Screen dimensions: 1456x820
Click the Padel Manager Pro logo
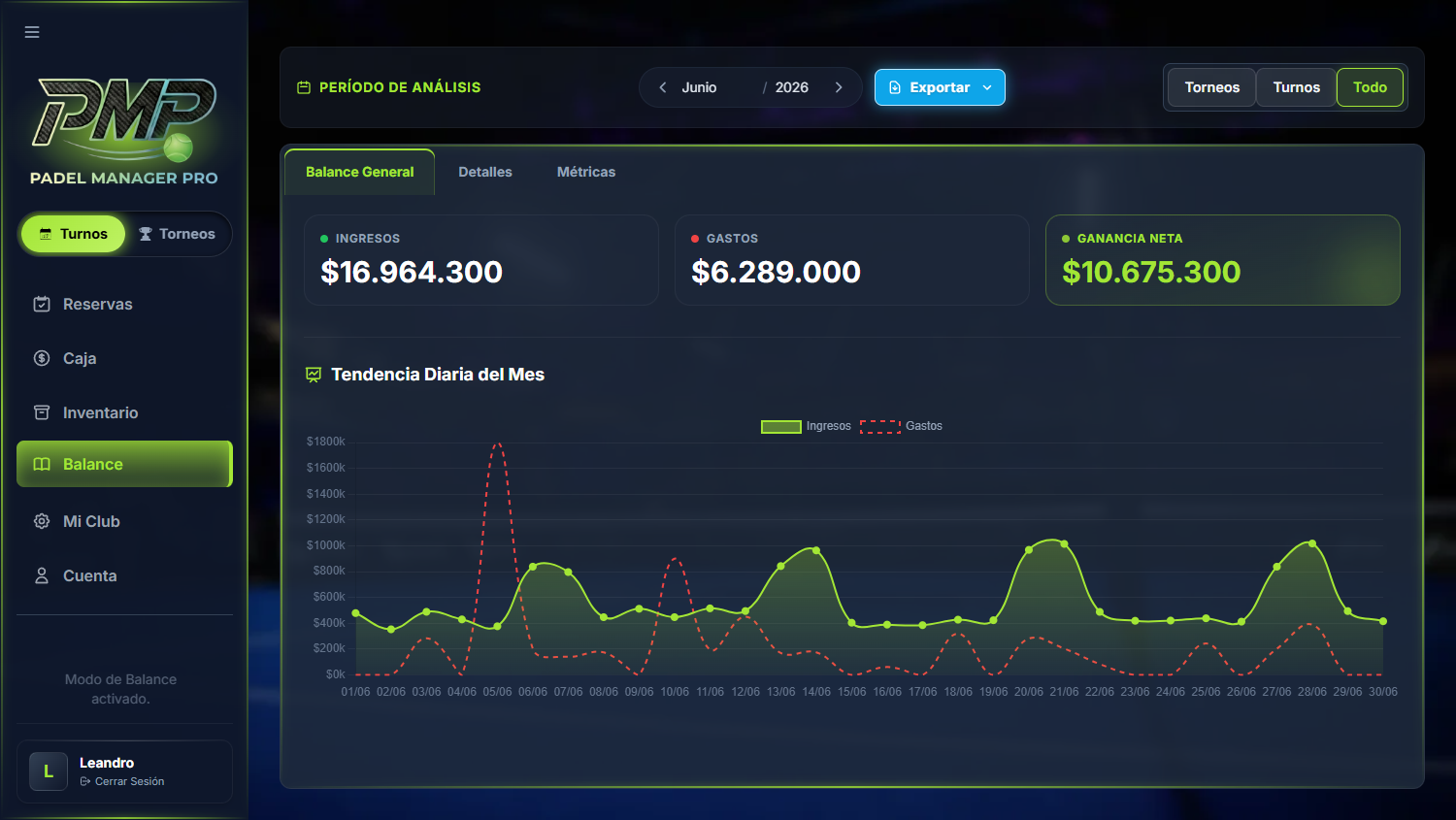[x=123, y=131]
